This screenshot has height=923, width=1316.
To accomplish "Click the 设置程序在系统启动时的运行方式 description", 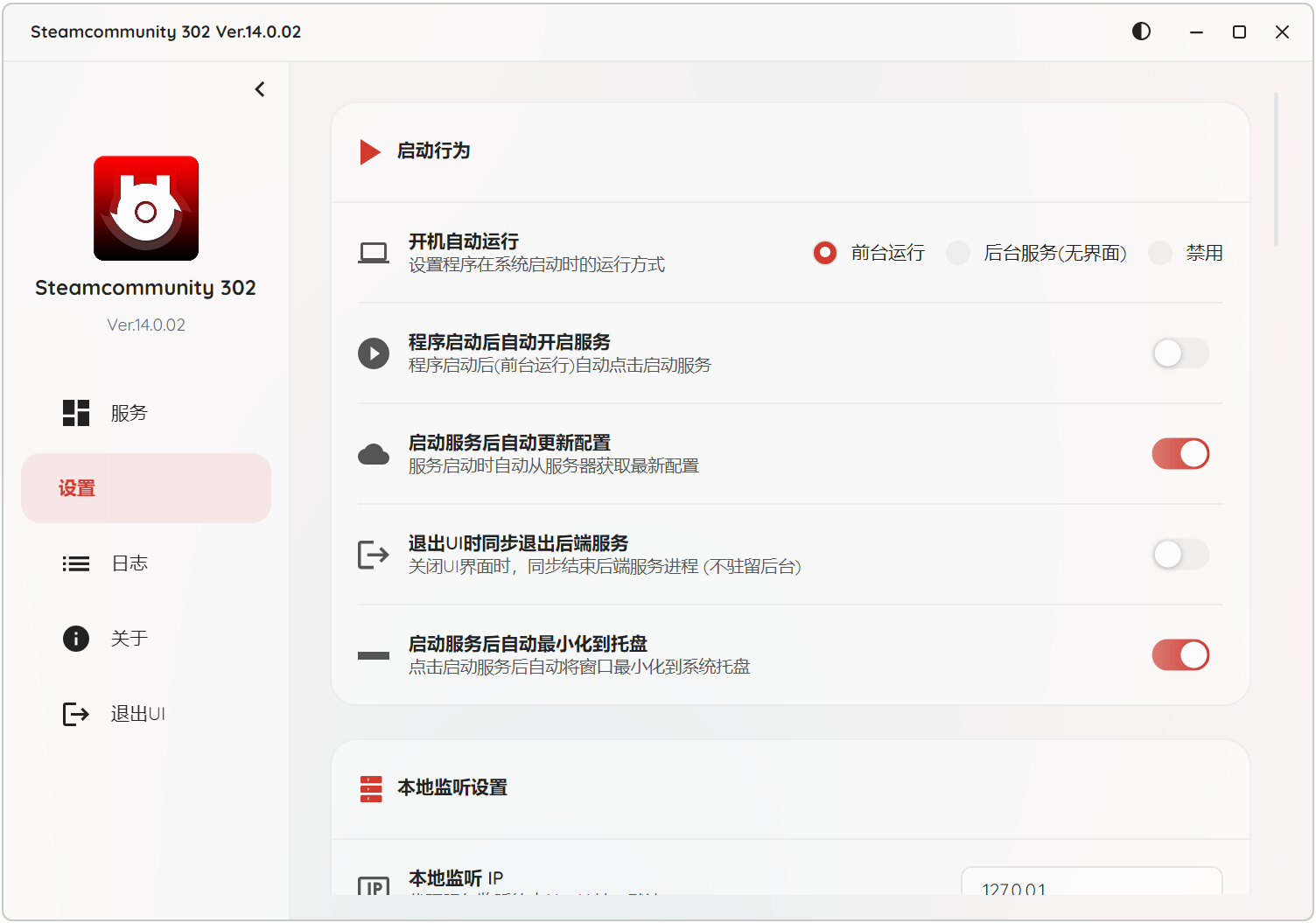I will (x=536, y=265).
